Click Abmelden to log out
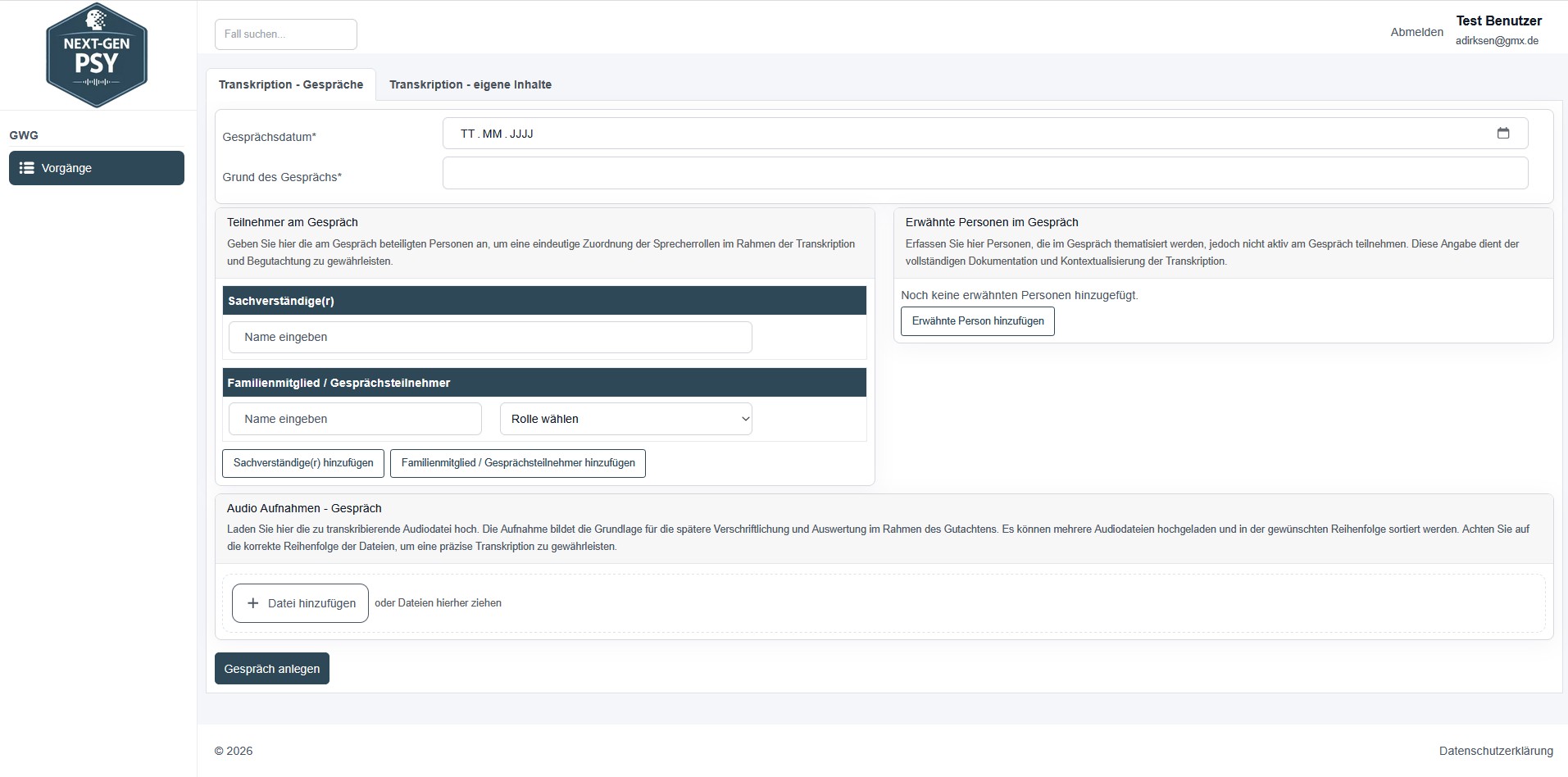This screenshot has height=777, width=1568. pyautogui.click(x=1416, y=32)
